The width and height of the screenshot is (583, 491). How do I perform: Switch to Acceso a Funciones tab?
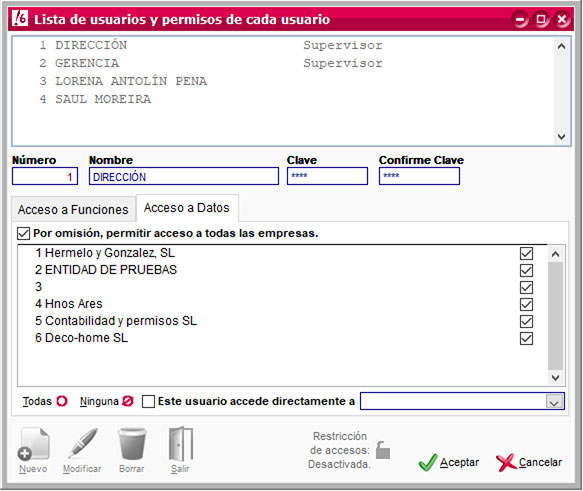point(73,210)
